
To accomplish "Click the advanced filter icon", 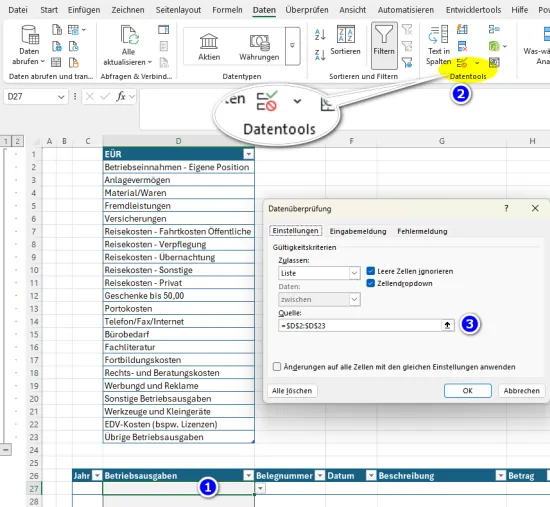I will point(407,62).
